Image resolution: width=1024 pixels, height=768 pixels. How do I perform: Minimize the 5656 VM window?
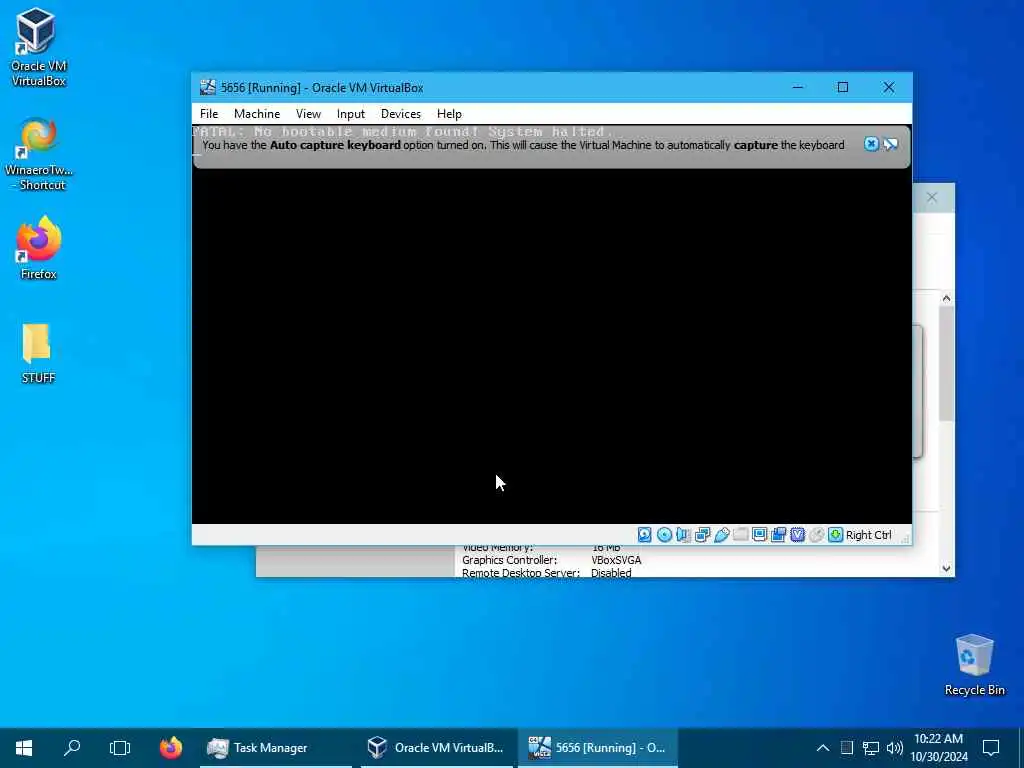(x=797, y=87)
